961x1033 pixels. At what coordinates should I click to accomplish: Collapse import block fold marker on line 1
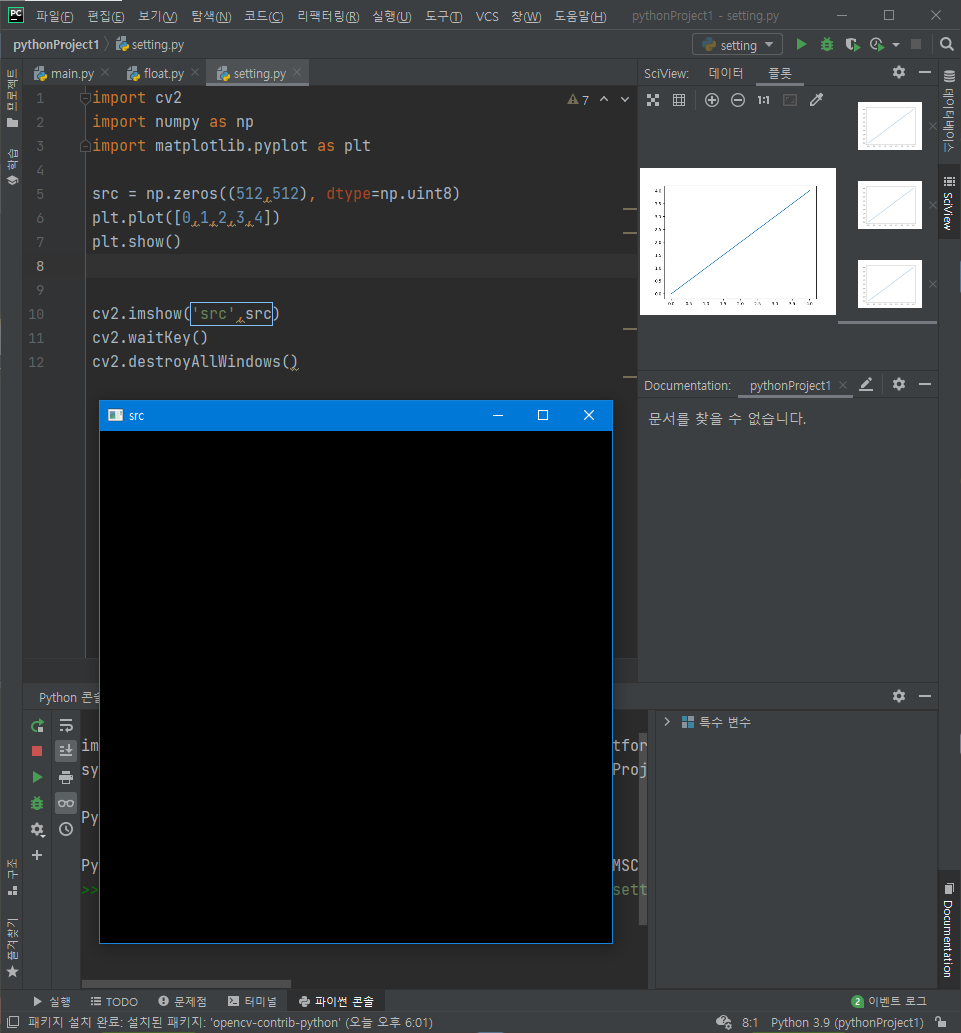tap(85, 98)
